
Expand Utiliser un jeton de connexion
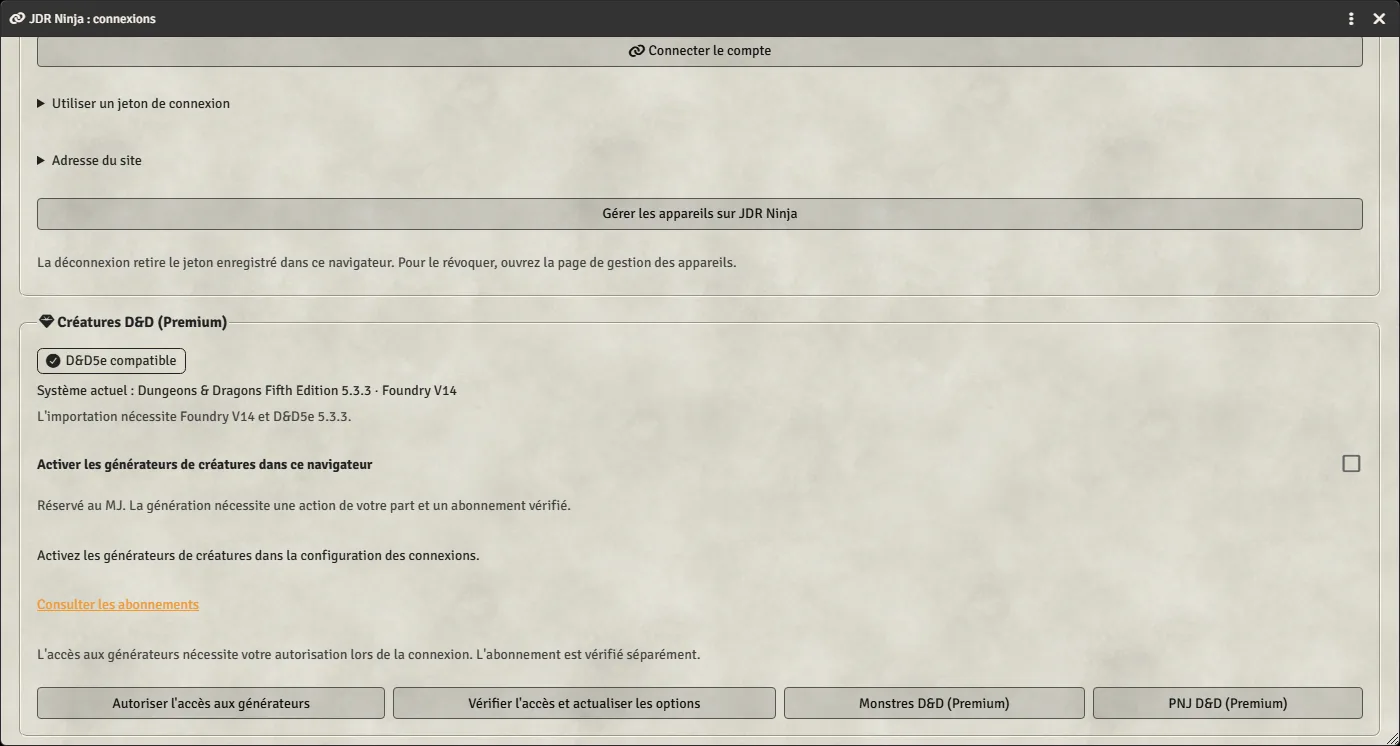134,103
